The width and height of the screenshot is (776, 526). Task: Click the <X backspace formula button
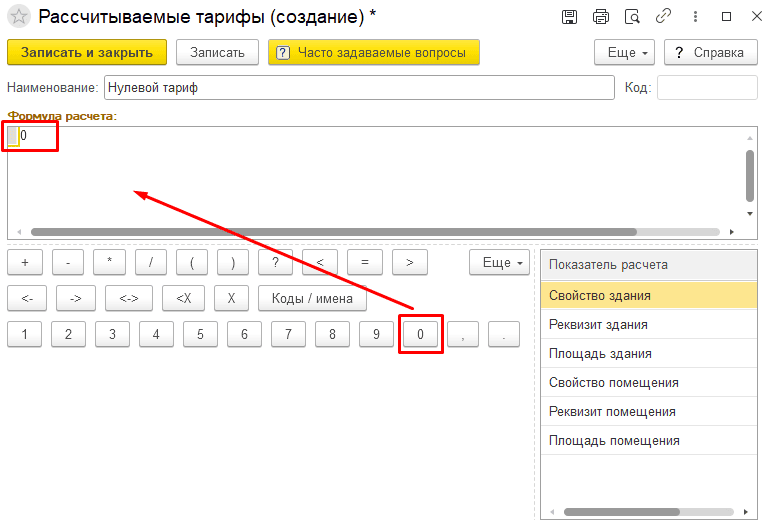(x=184, y=298)
